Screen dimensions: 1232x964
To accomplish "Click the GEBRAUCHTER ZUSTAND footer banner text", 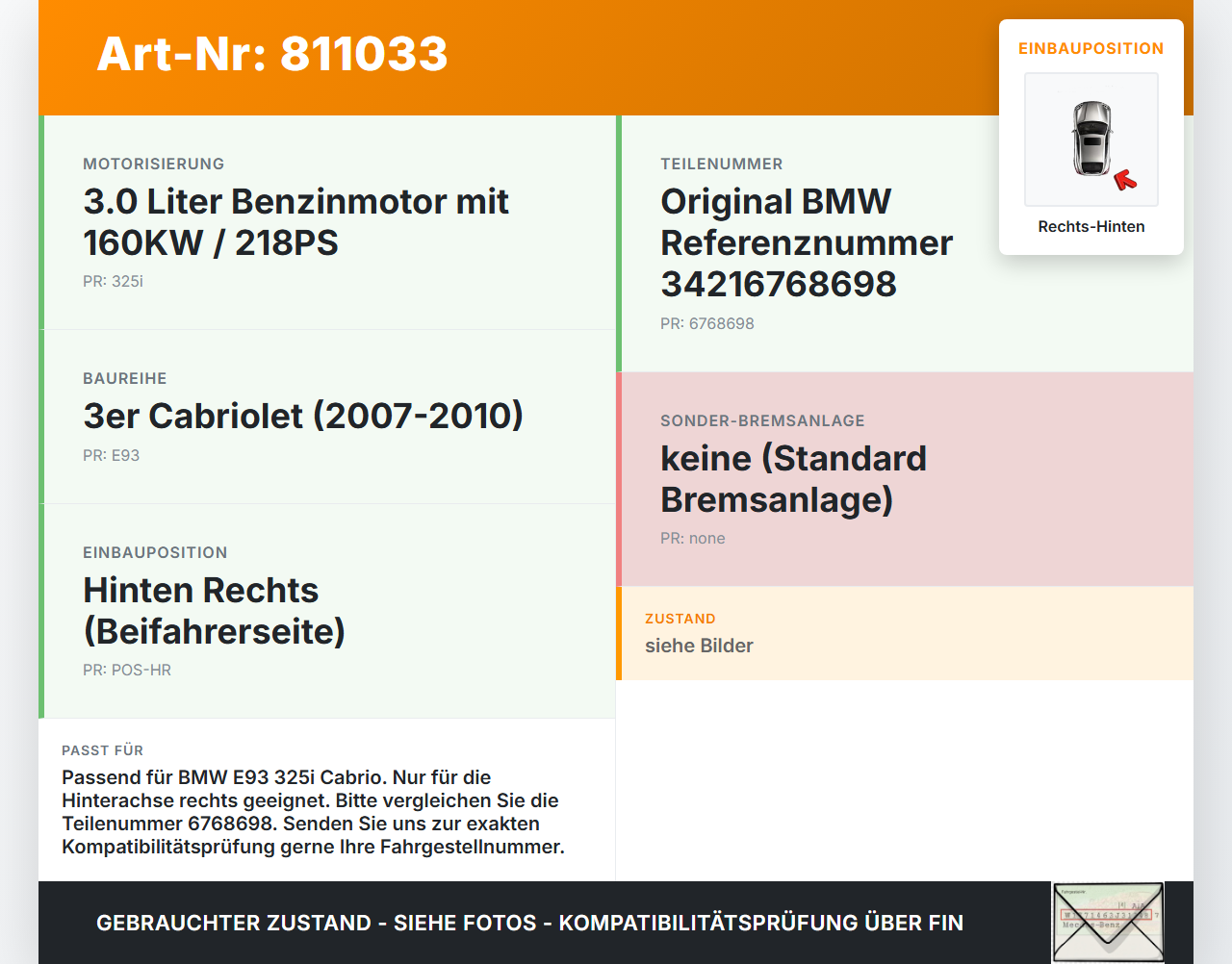I will coord(529,923).
